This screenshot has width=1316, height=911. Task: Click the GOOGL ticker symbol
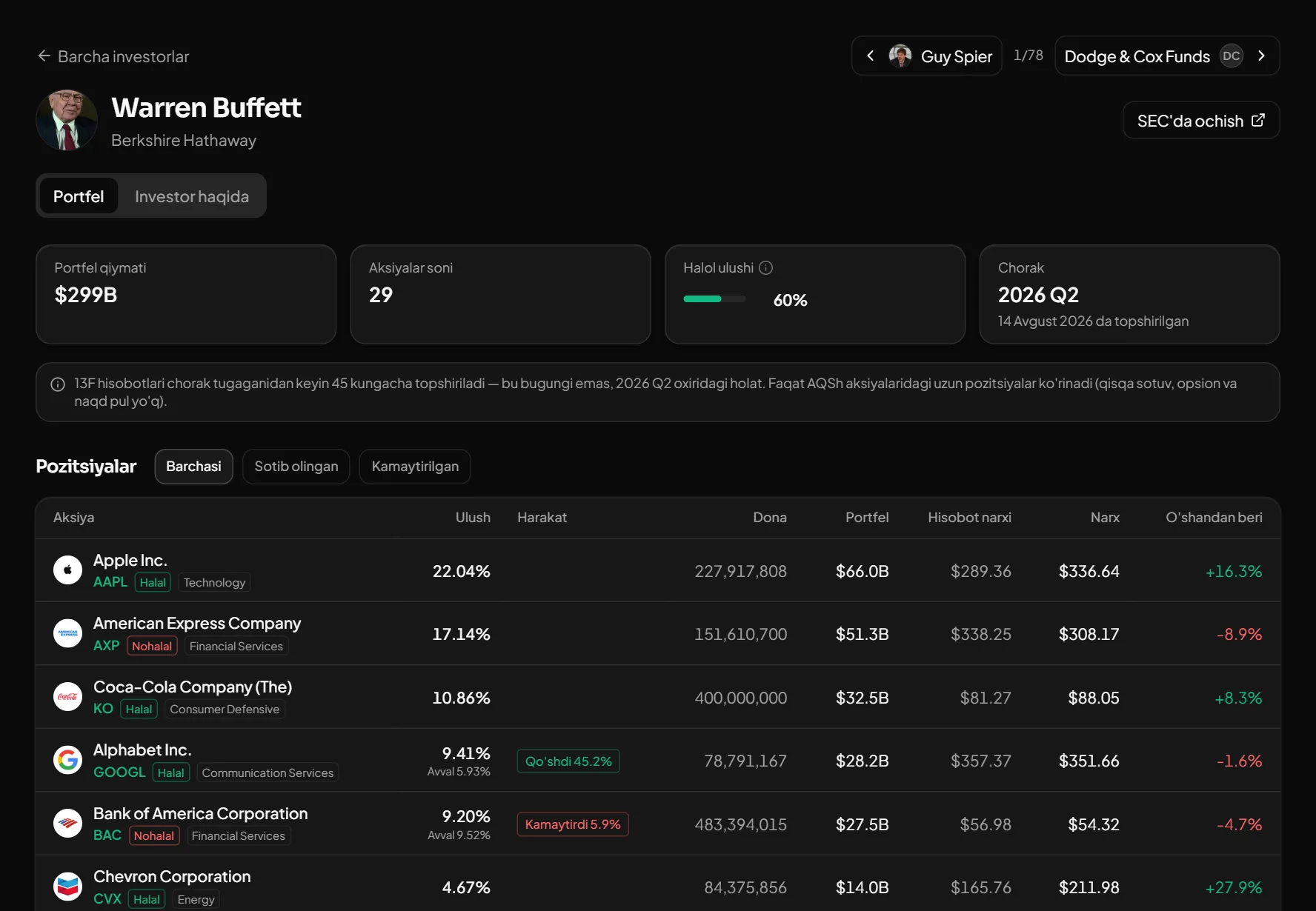[119, 772]
